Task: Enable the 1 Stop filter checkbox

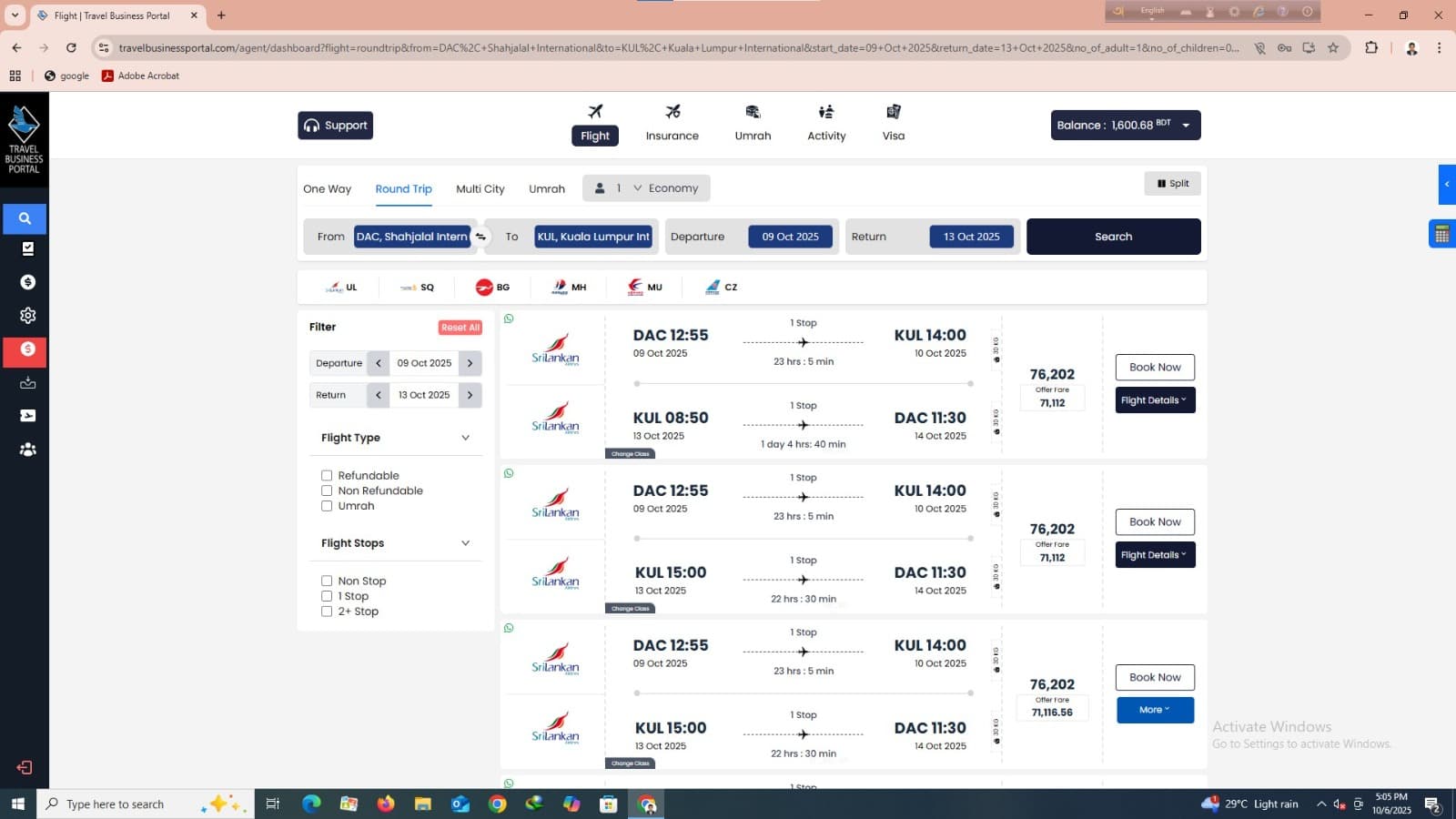Action: (x=326, y=595)
